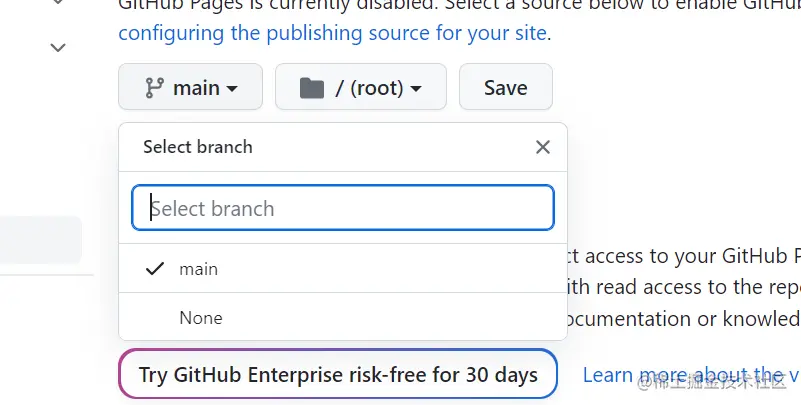Open the Learn more about the link

pos(691,375)
